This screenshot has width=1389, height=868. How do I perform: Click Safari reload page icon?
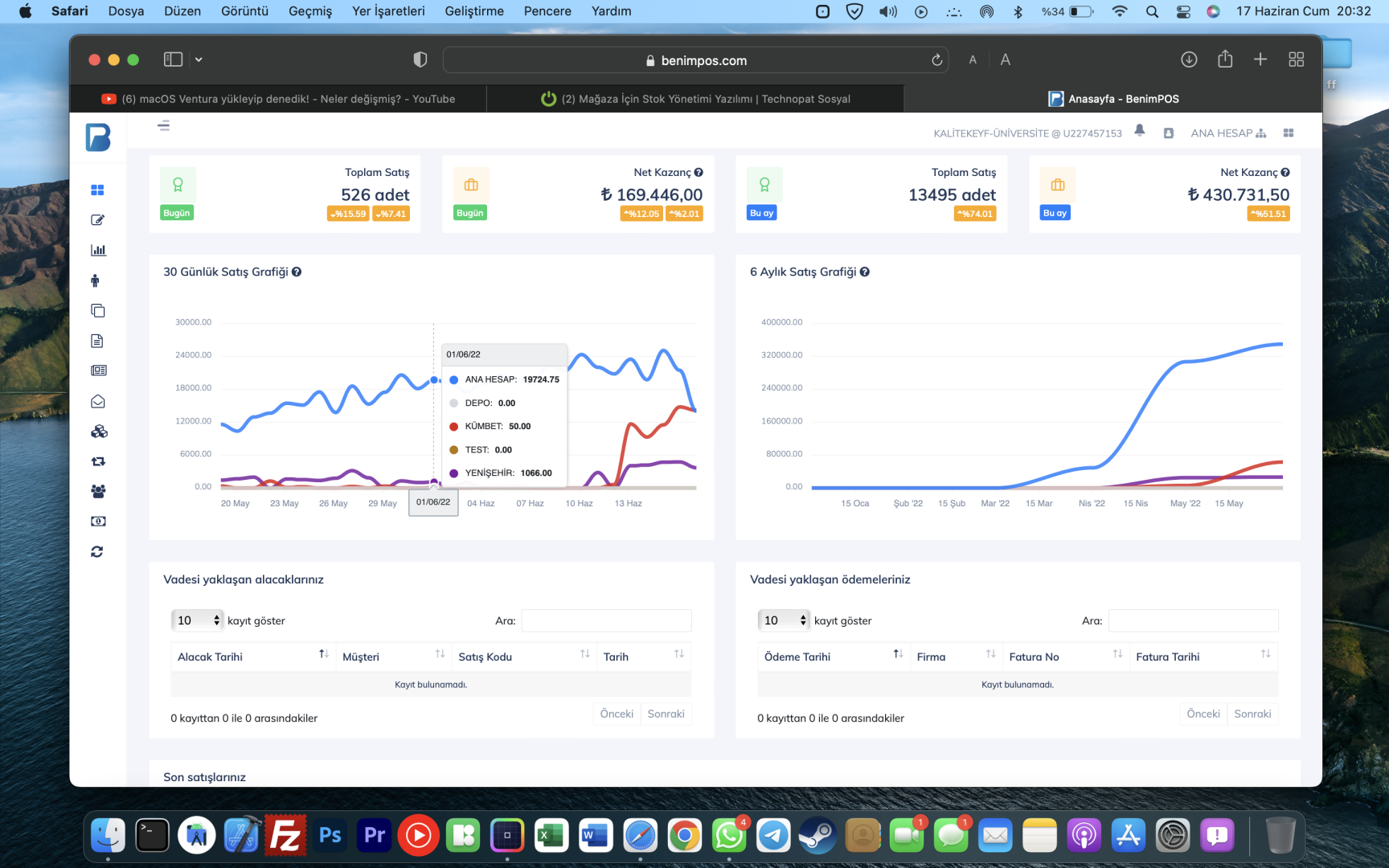click(x=936, y=60)
